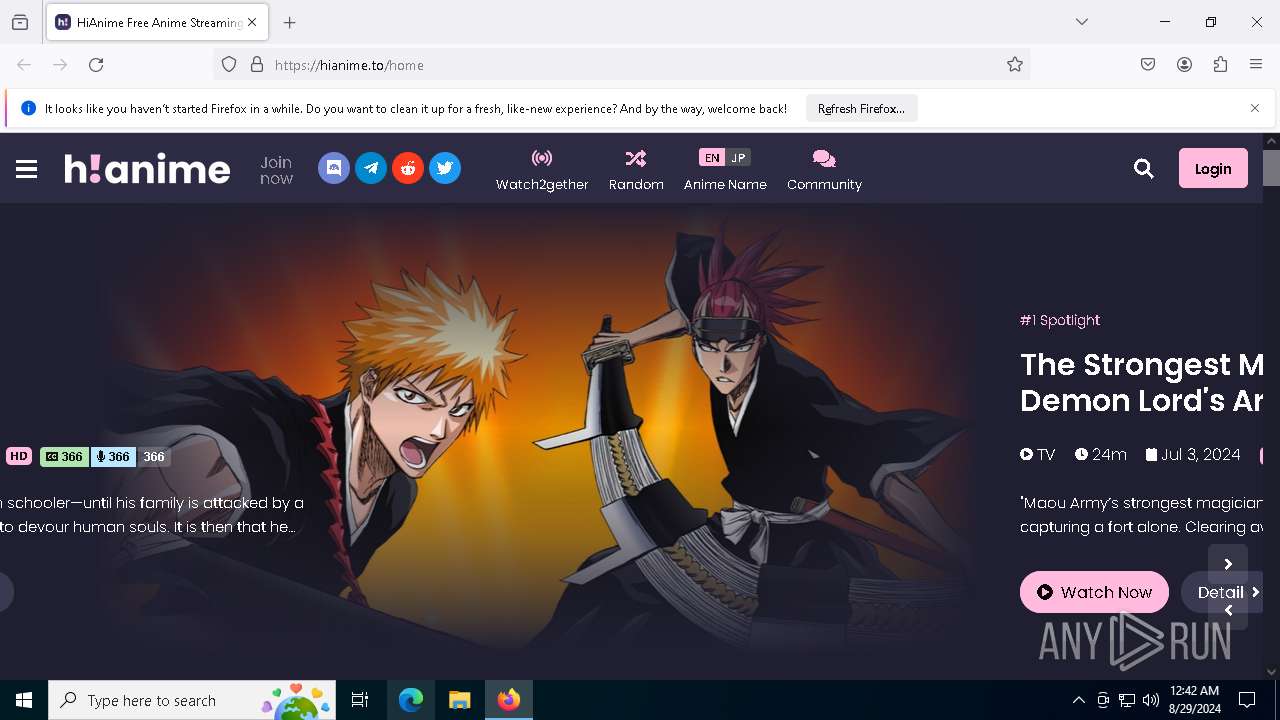Screen dimensions: 1280x720
Task: Open Firefox from the taskbar
Action: (509, 700)
